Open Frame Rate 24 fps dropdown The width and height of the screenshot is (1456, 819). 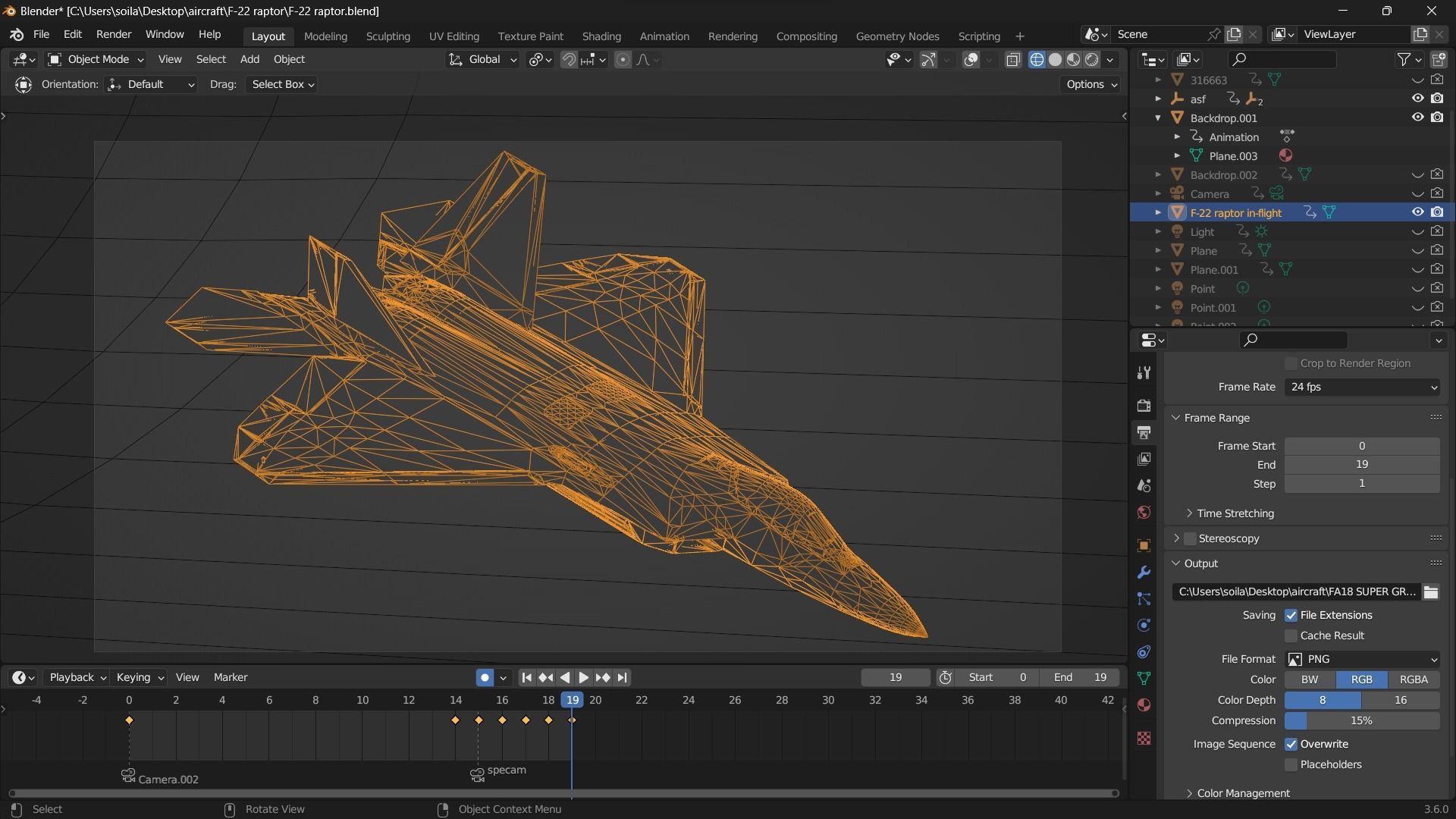(x=1362, y=387)
